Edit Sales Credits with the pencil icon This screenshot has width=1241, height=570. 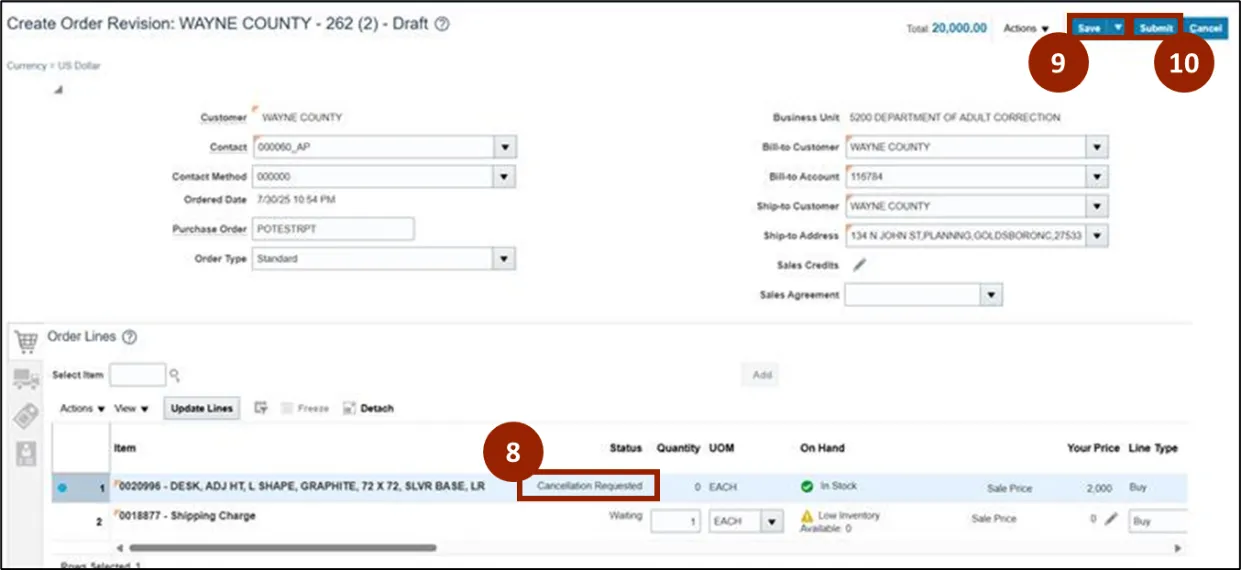click(859, 266)
